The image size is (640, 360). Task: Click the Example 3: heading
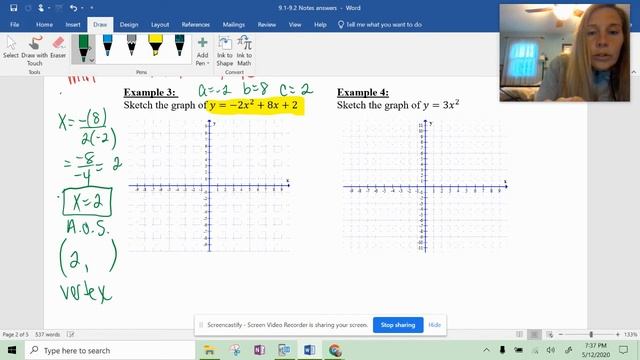pos(151,92)
